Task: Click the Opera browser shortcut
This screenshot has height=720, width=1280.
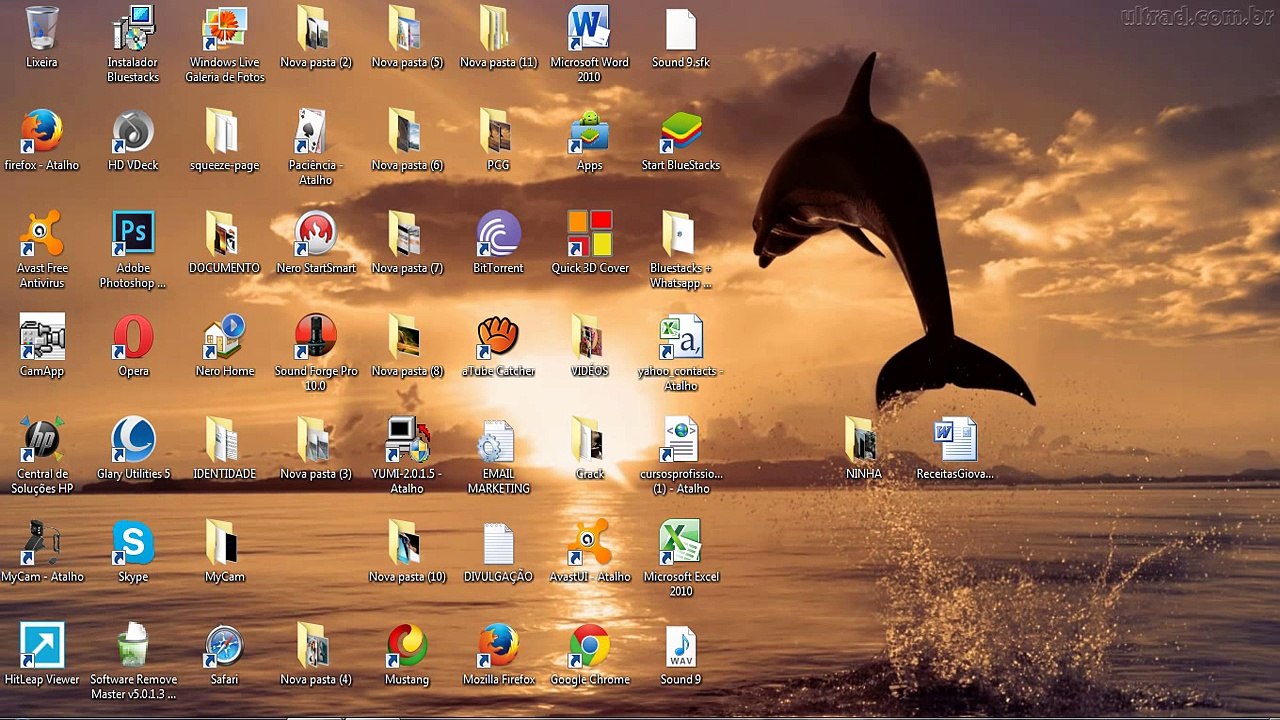Action: point(133,337)
